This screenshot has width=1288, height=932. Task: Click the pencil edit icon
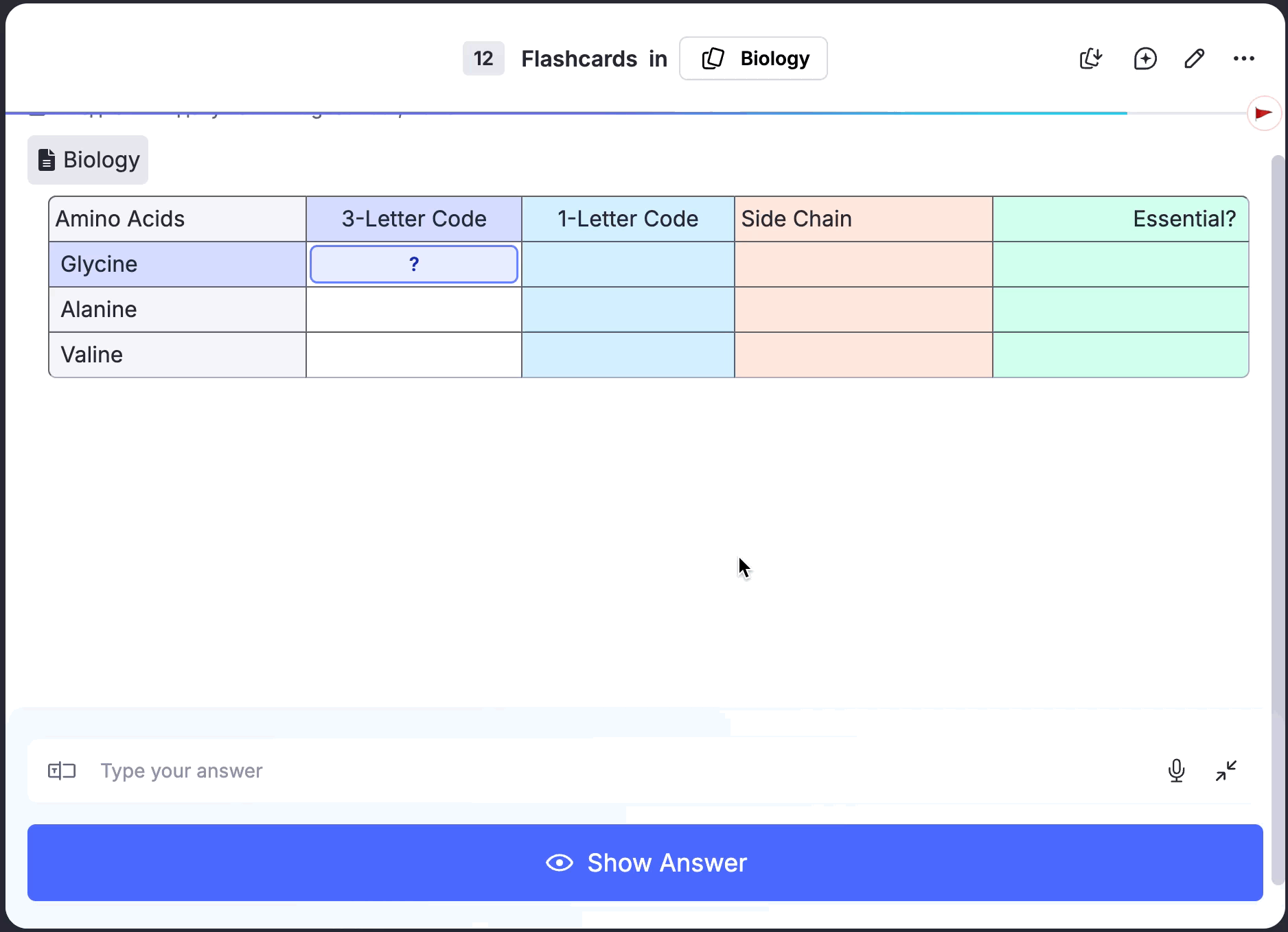[x=1195, y=59]
